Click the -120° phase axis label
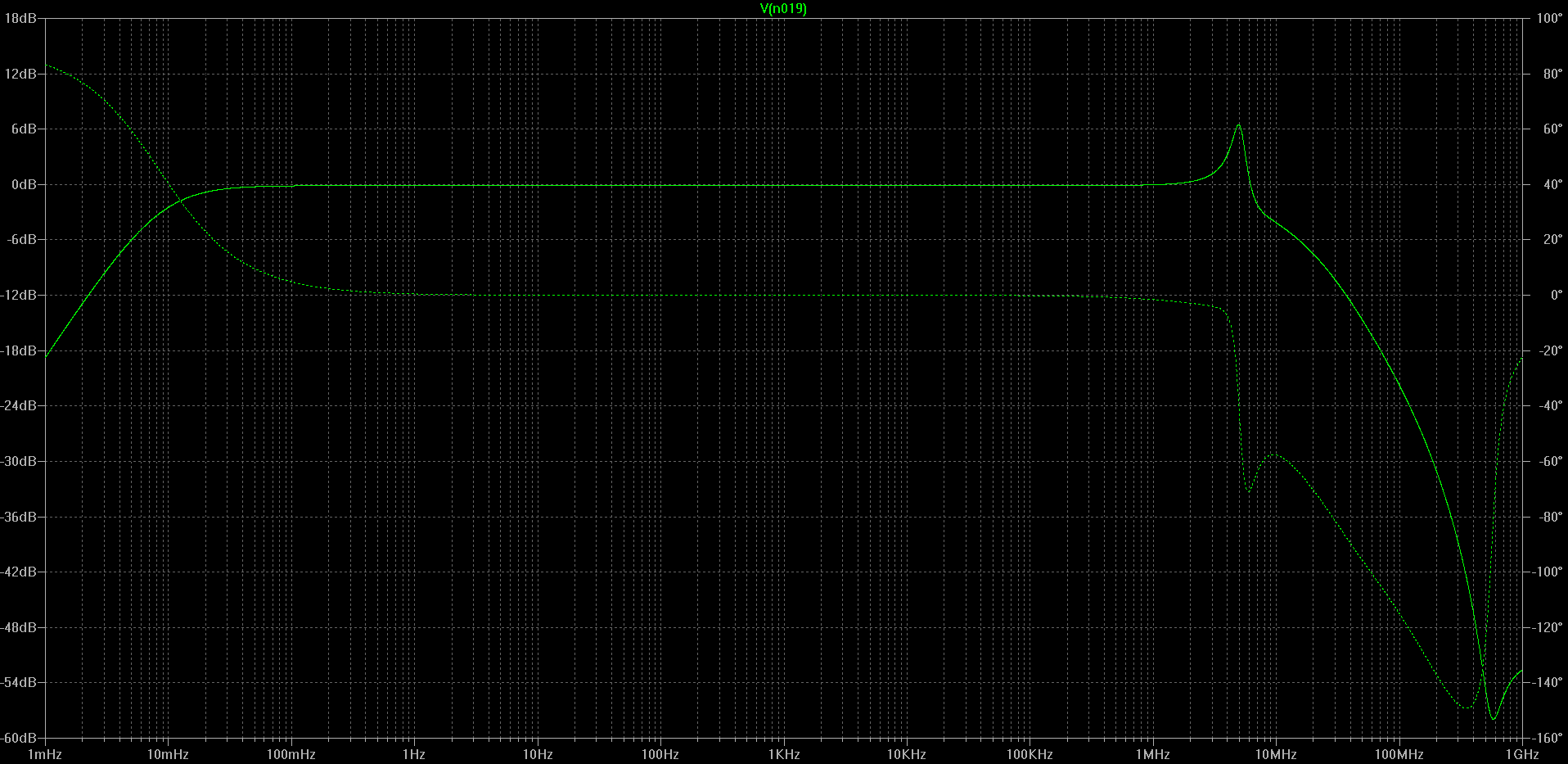The height and width of the screenshot is (764, 1568). (1548, 627)
